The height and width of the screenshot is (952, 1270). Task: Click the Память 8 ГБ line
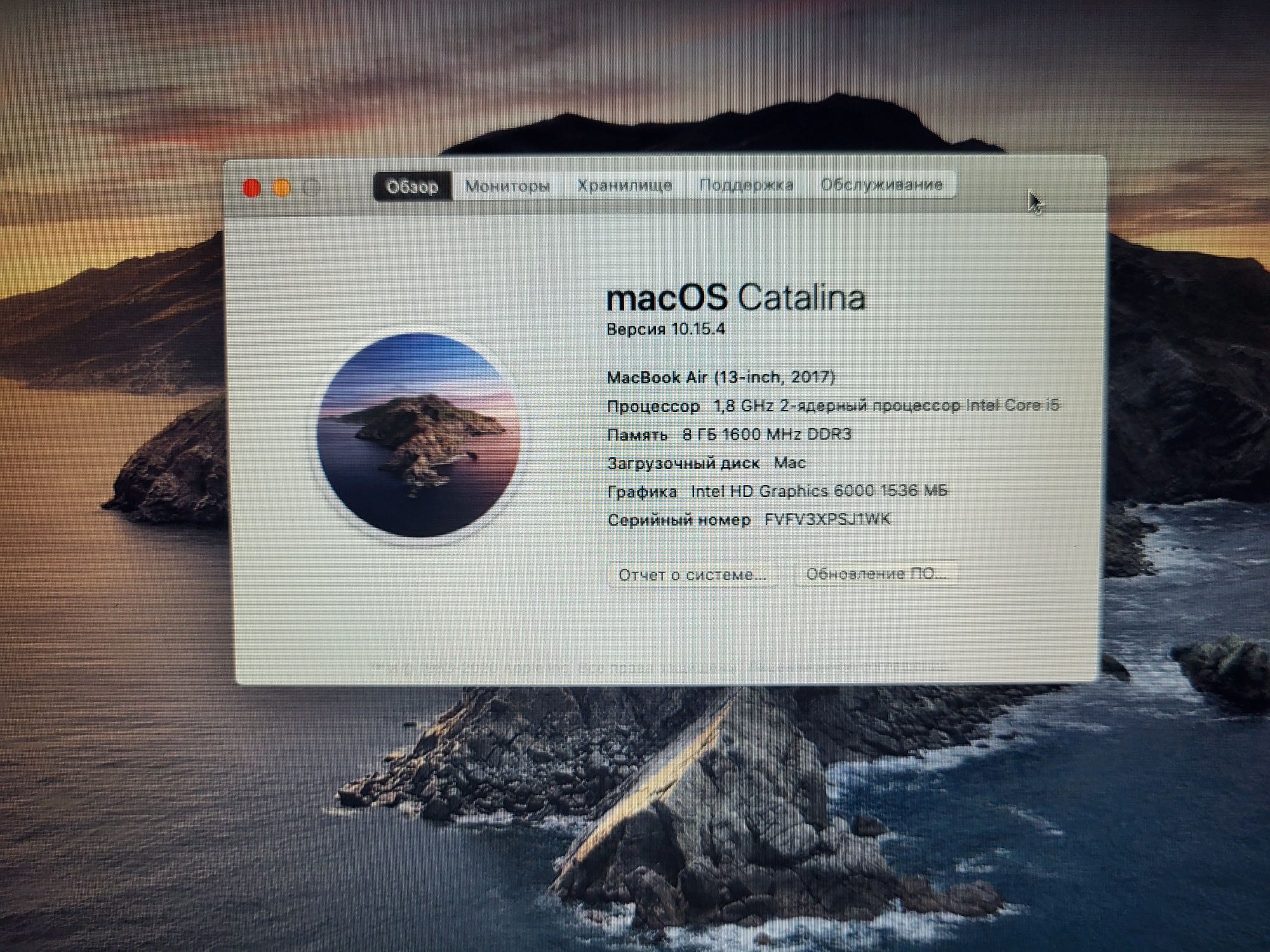[729, 434]
